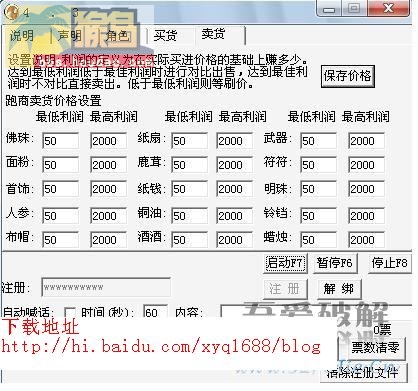
Task: Click 佛珠 minimum profit field
Action: tap(61, 141)
